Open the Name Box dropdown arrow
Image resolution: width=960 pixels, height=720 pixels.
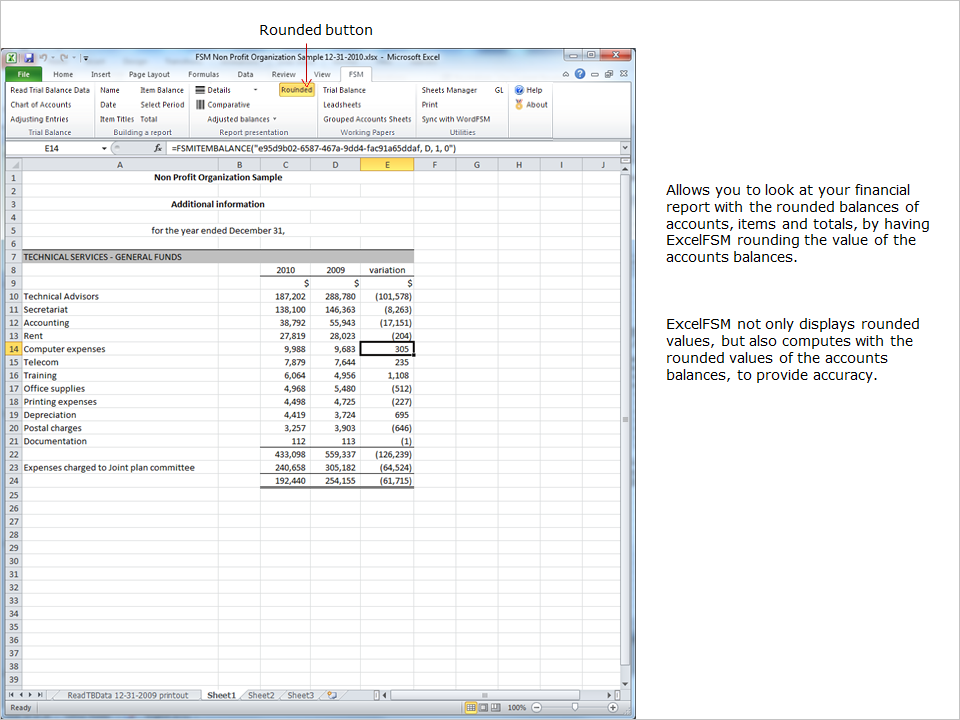click(104, 148)
